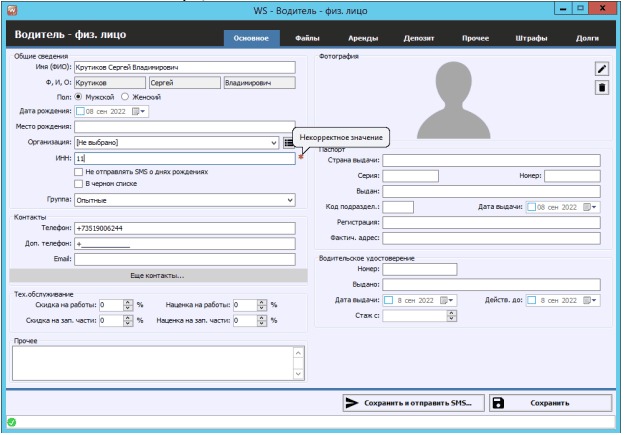Check the В черном списке checkbox

click(x=79, y=185)
